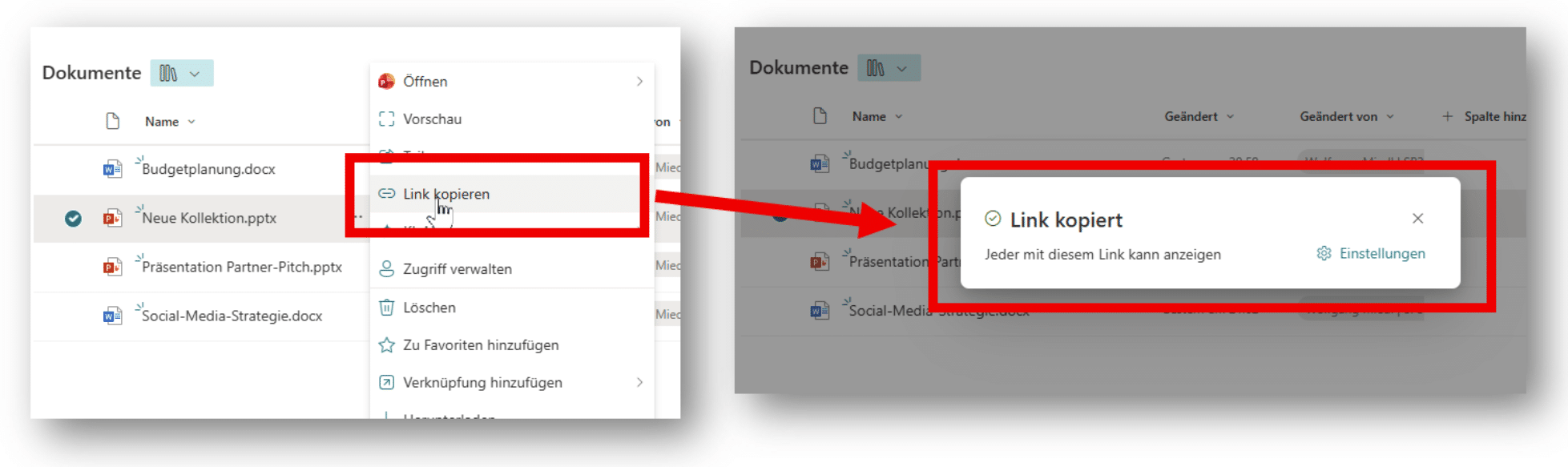Click the person icon beside Zugriff verwalten

tap(386, 269)
